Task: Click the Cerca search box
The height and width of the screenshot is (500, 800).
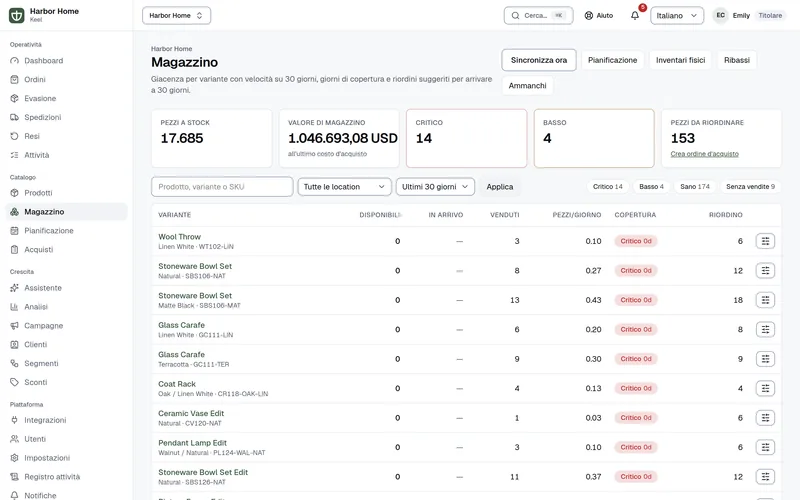Action: 538,15
